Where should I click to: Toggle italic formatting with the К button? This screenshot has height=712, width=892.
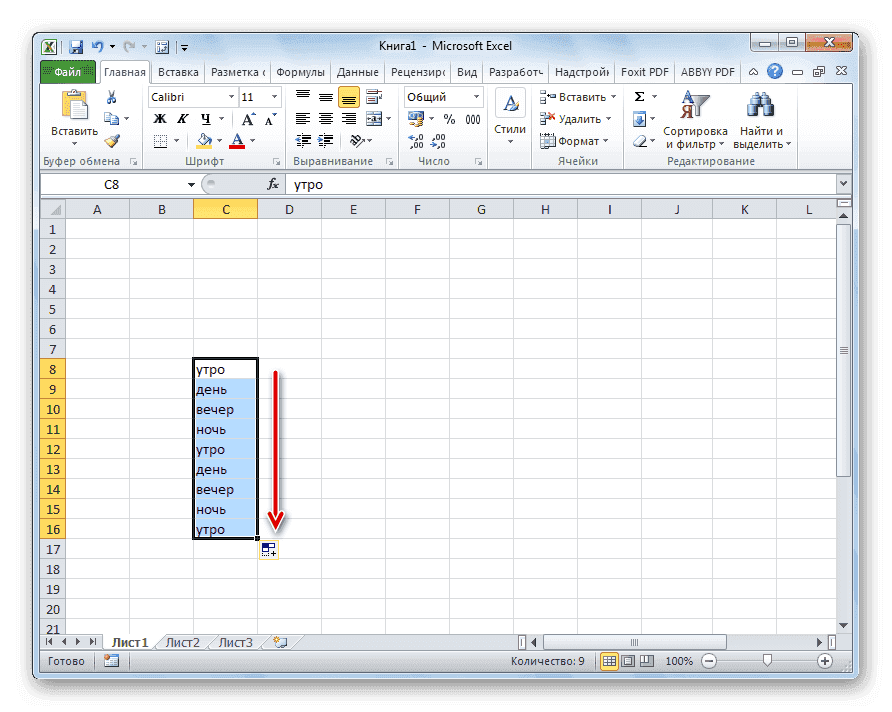coord(181,118)
